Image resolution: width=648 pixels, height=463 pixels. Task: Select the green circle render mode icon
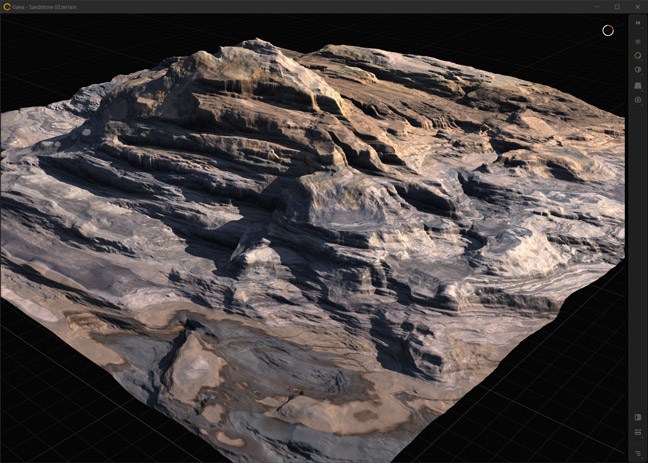pyautogui.click(x=638, y=56)
